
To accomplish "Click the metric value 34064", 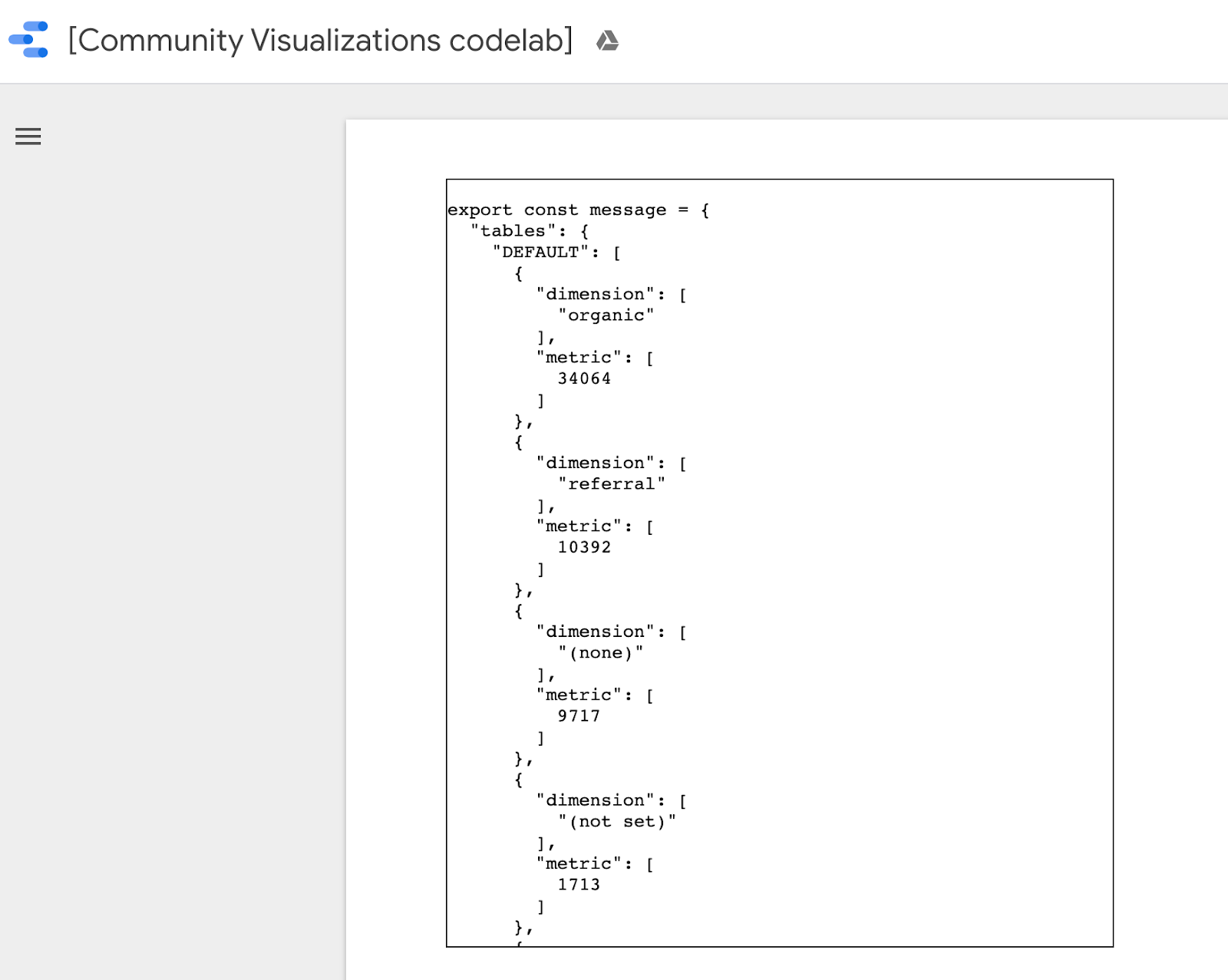I will point(584,378).
